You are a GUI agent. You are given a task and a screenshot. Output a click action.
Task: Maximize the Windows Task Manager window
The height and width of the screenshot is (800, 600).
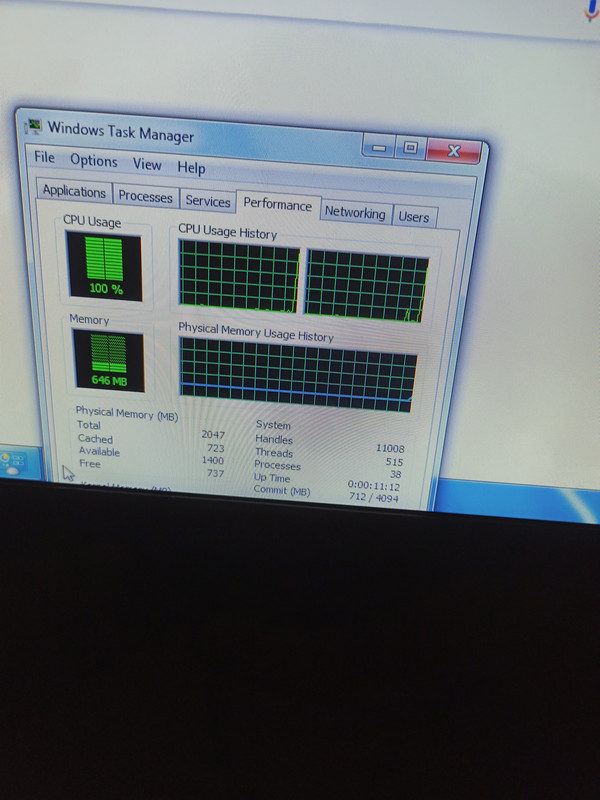coord(410,148)
